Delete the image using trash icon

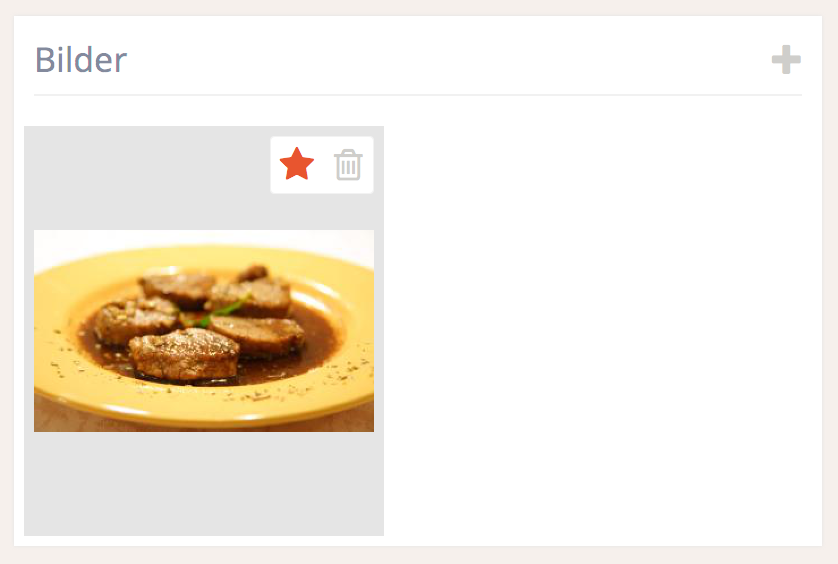point(348,165)
